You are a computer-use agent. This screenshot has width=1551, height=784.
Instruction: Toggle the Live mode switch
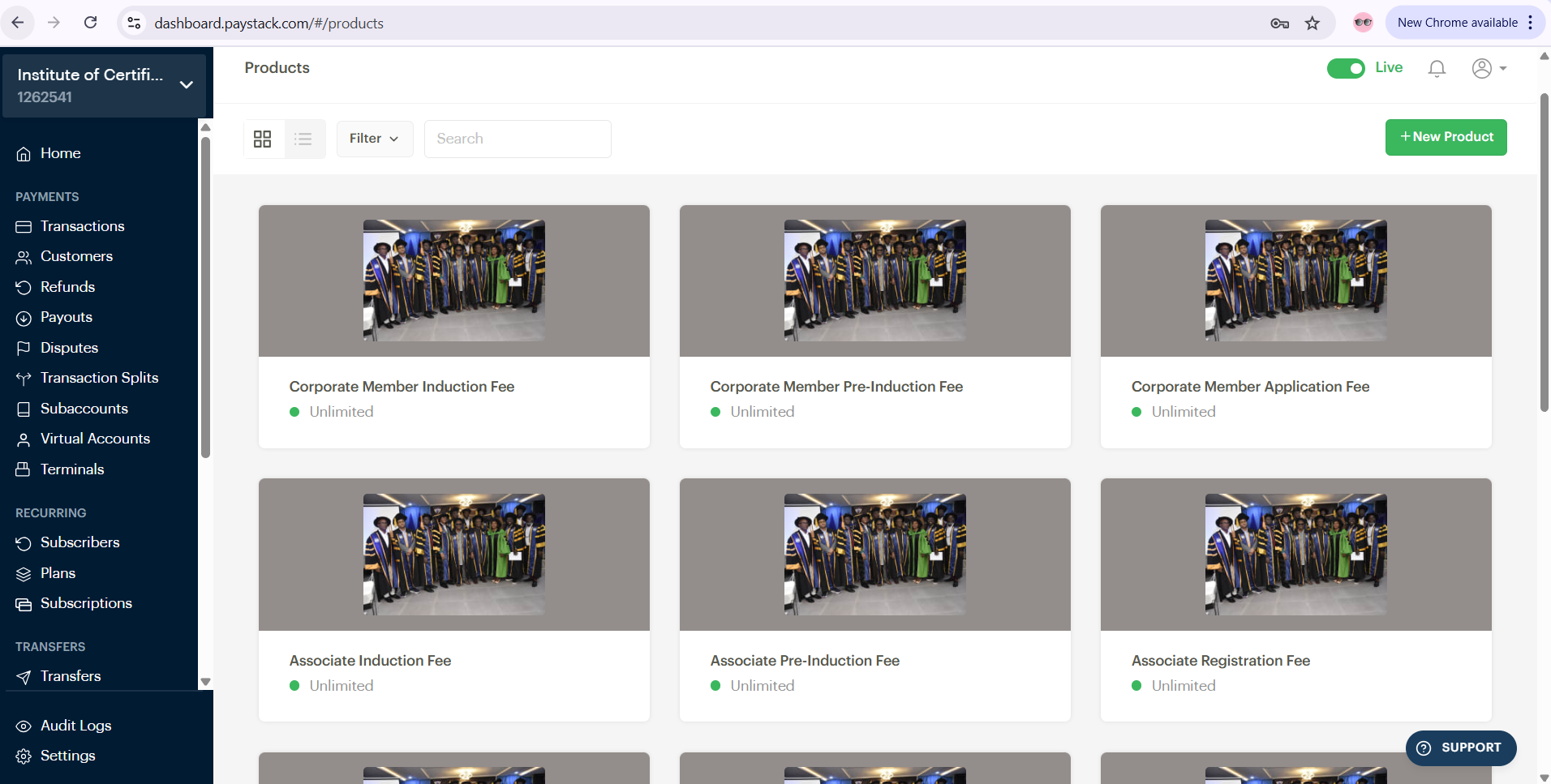(1346, 69)
